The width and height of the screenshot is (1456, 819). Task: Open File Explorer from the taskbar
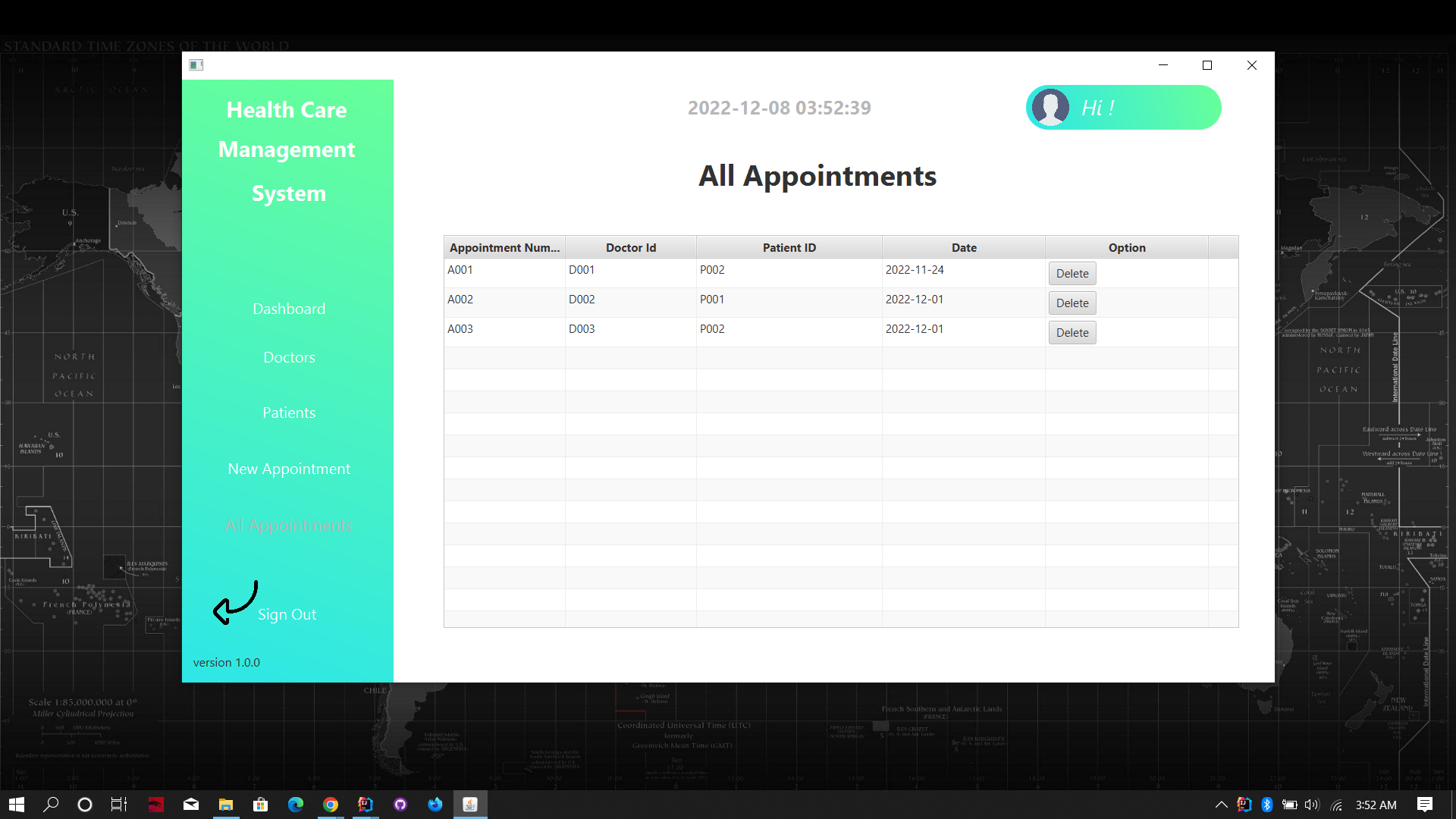(226, 805)
